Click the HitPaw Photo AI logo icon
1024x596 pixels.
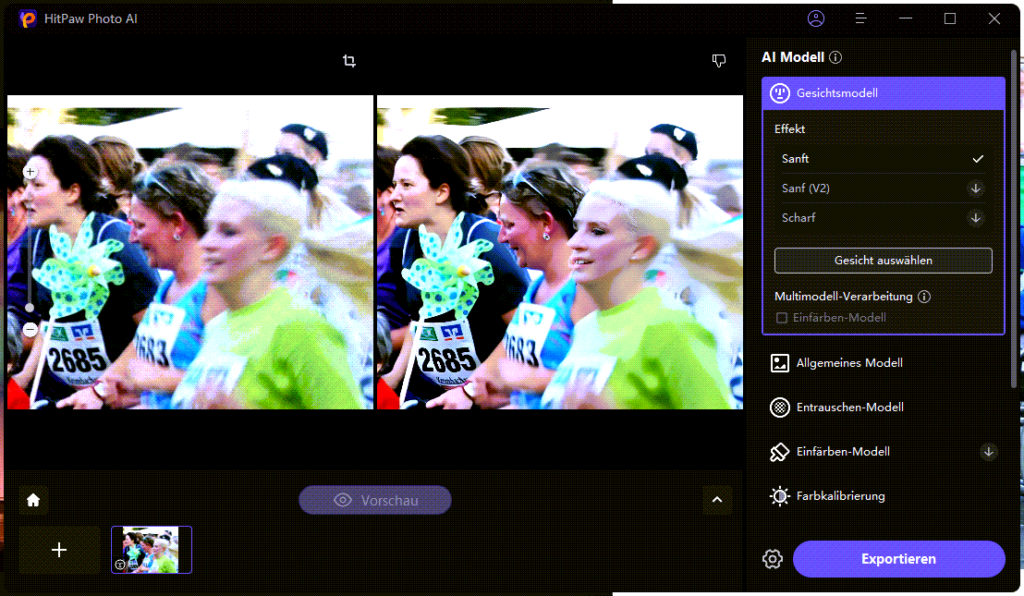[27, 19]
